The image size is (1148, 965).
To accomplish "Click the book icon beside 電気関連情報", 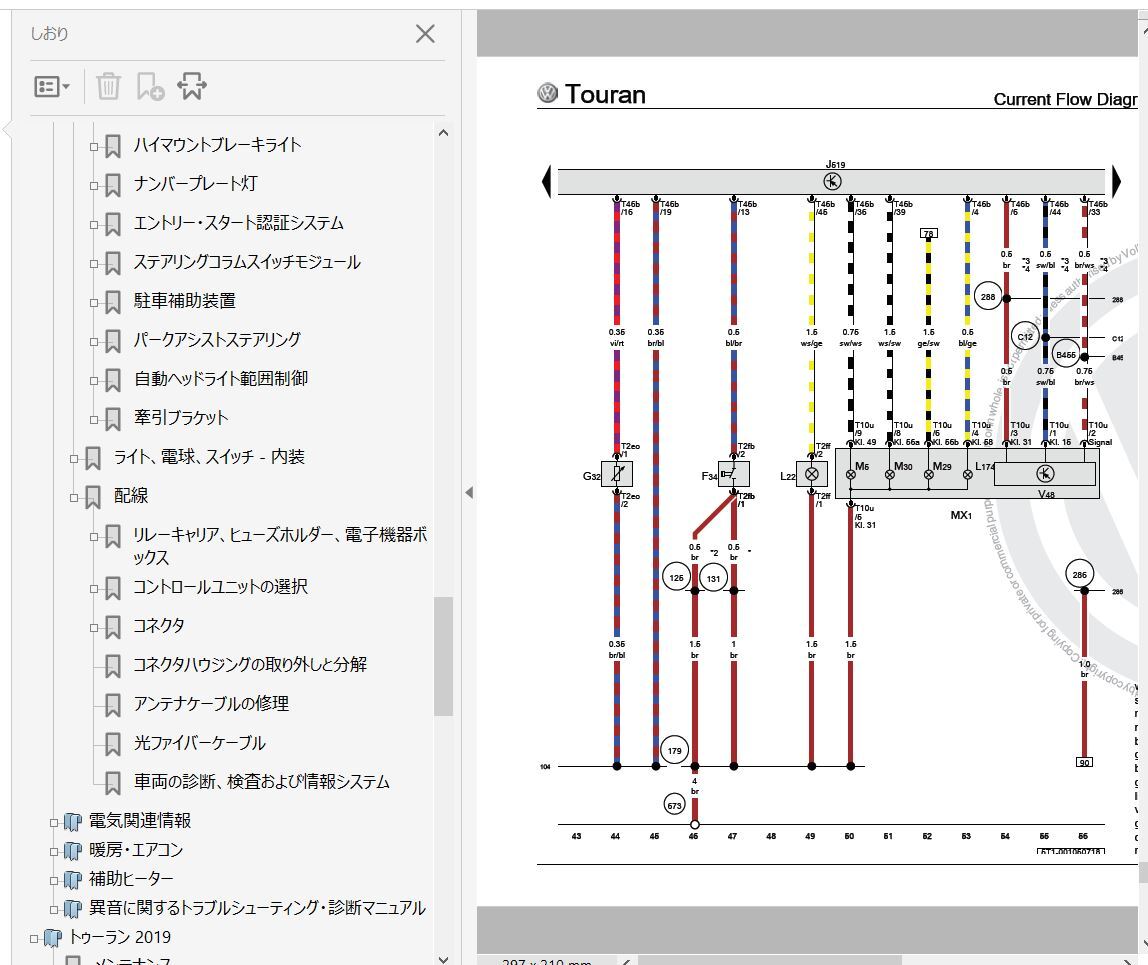I will pyautogui.click(x=72, y=821).
